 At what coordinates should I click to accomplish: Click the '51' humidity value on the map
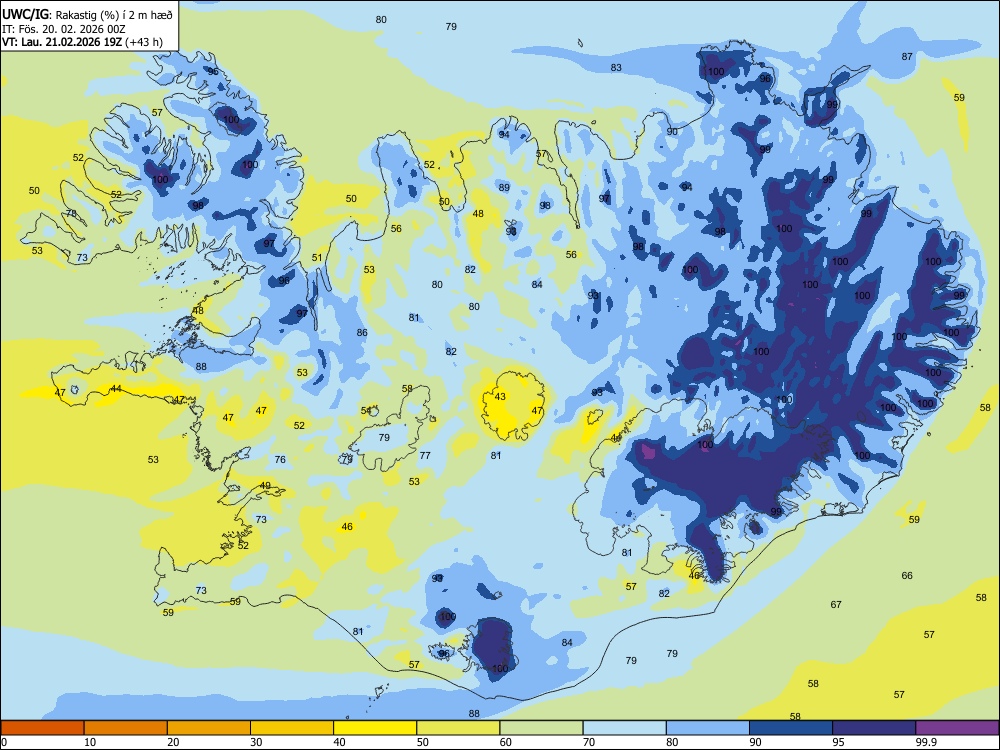coord(317,258)
